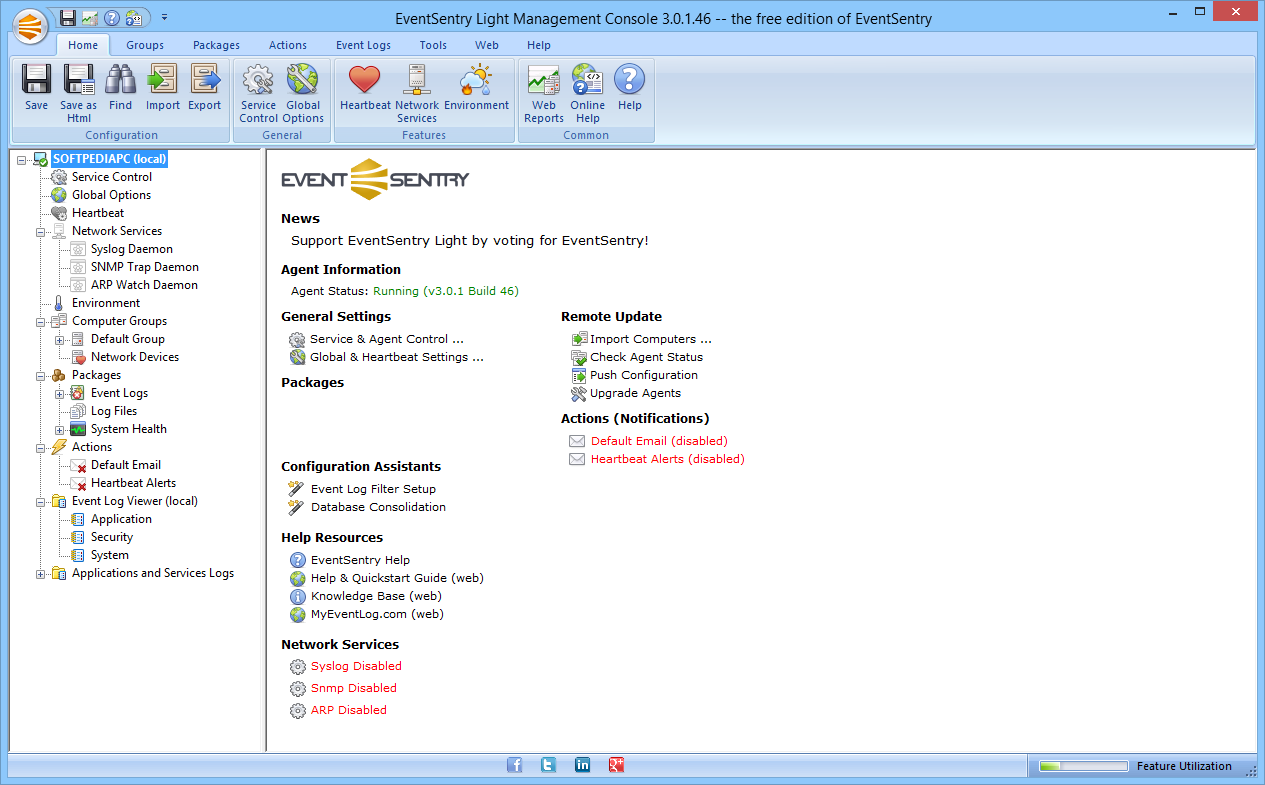Open the Event Logs ribbon tab

click(363, 45)
